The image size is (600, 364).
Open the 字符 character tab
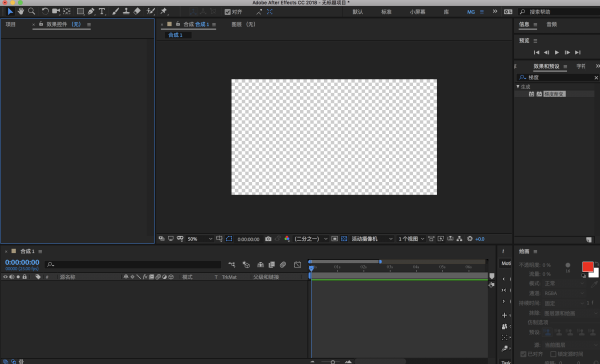coord(581,66)
